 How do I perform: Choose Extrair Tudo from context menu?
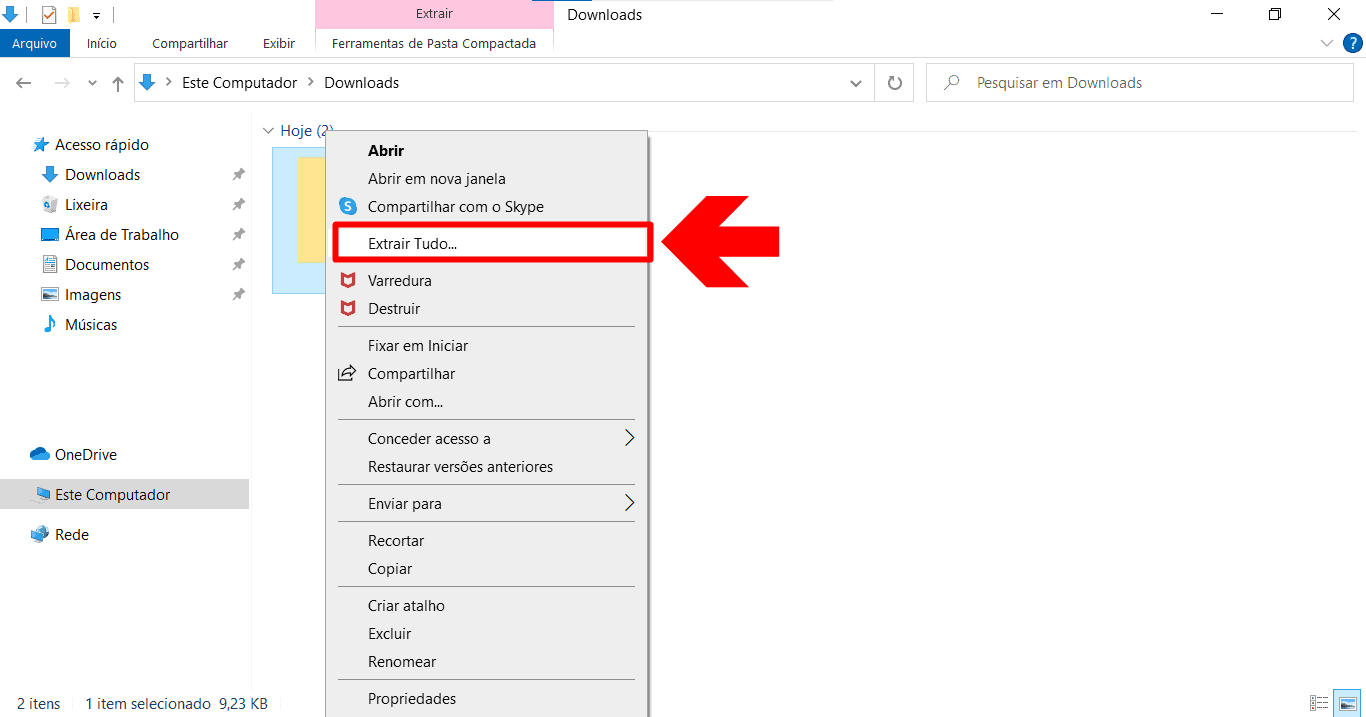pos(412,243)
